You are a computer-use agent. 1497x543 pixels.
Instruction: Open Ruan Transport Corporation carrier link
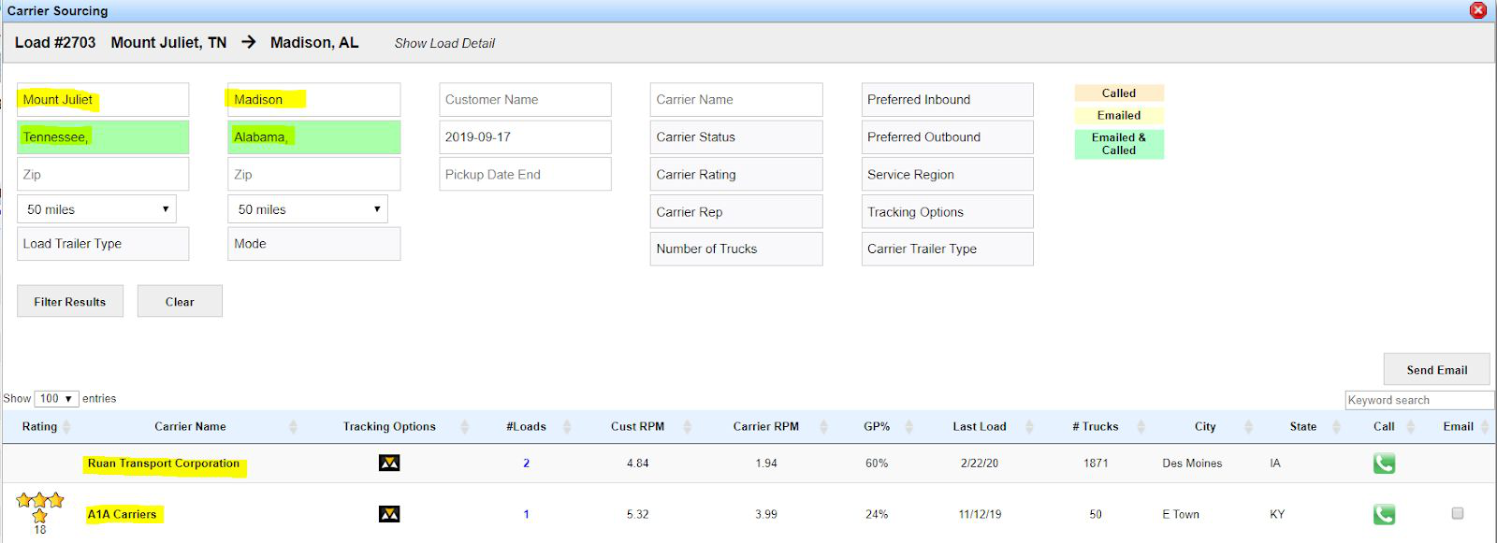[164, 464]
